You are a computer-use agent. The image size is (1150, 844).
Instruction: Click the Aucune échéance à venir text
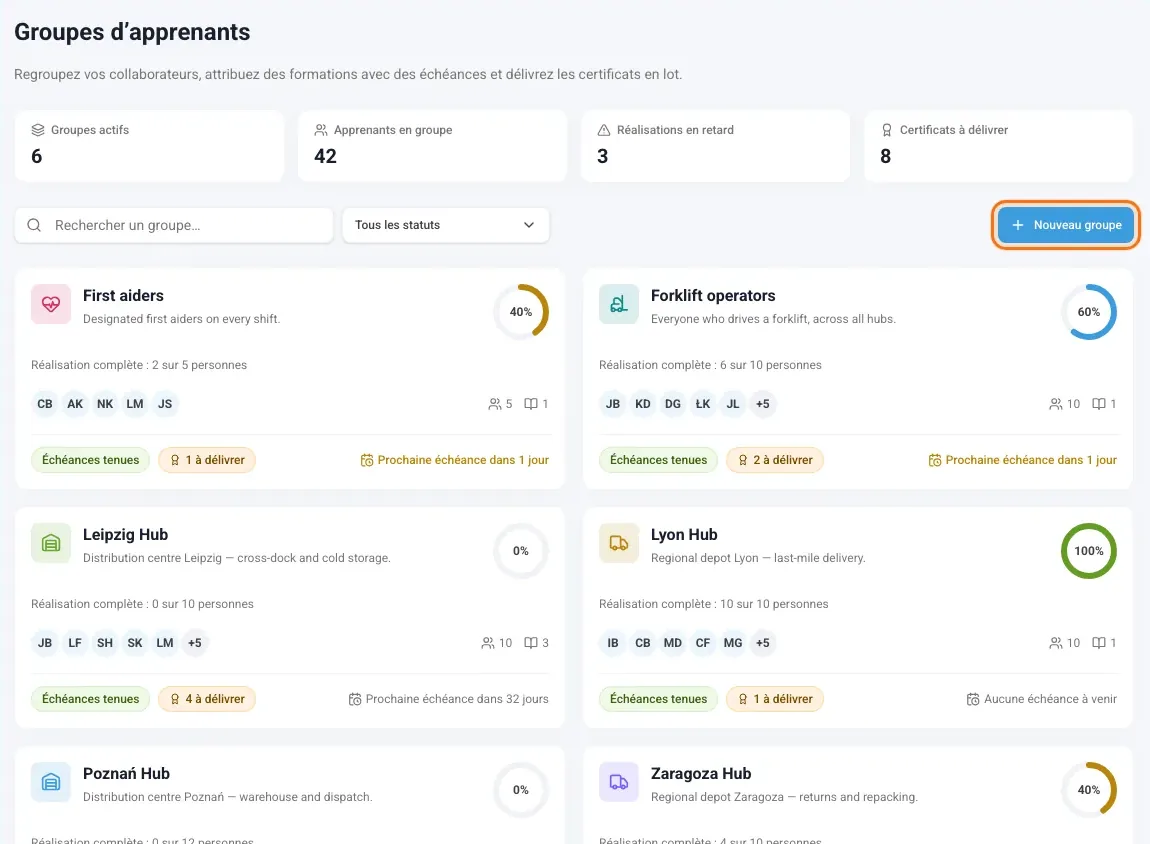[1050, 699]
